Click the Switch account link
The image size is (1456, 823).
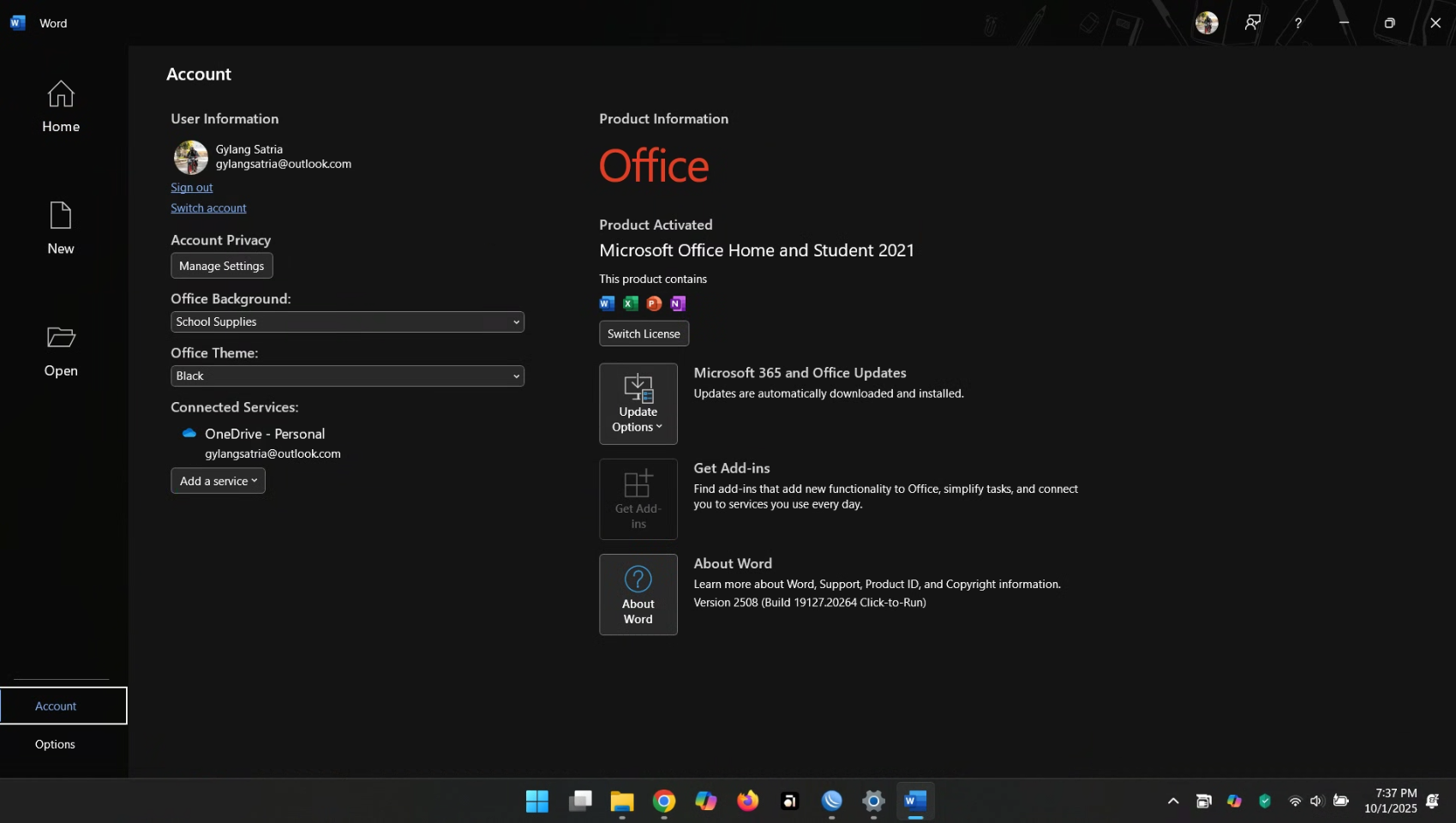pyautogui.click(x=208, y=208)
